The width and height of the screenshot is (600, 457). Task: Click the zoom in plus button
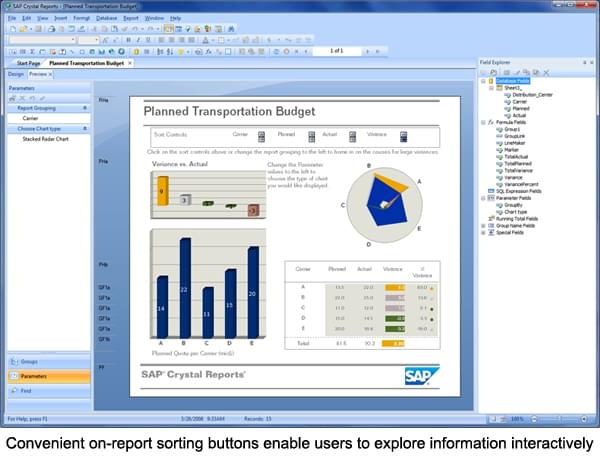click(x=584, y=419)
